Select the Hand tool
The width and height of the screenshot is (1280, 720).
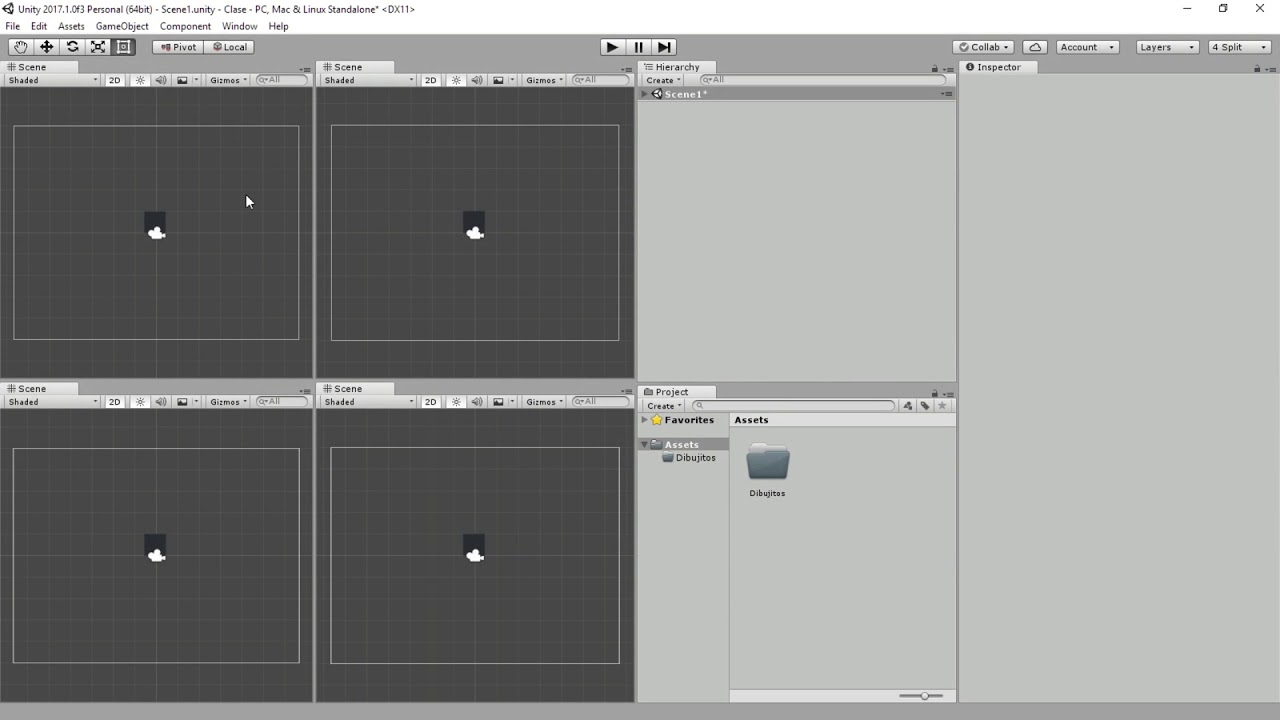point(21,47)
